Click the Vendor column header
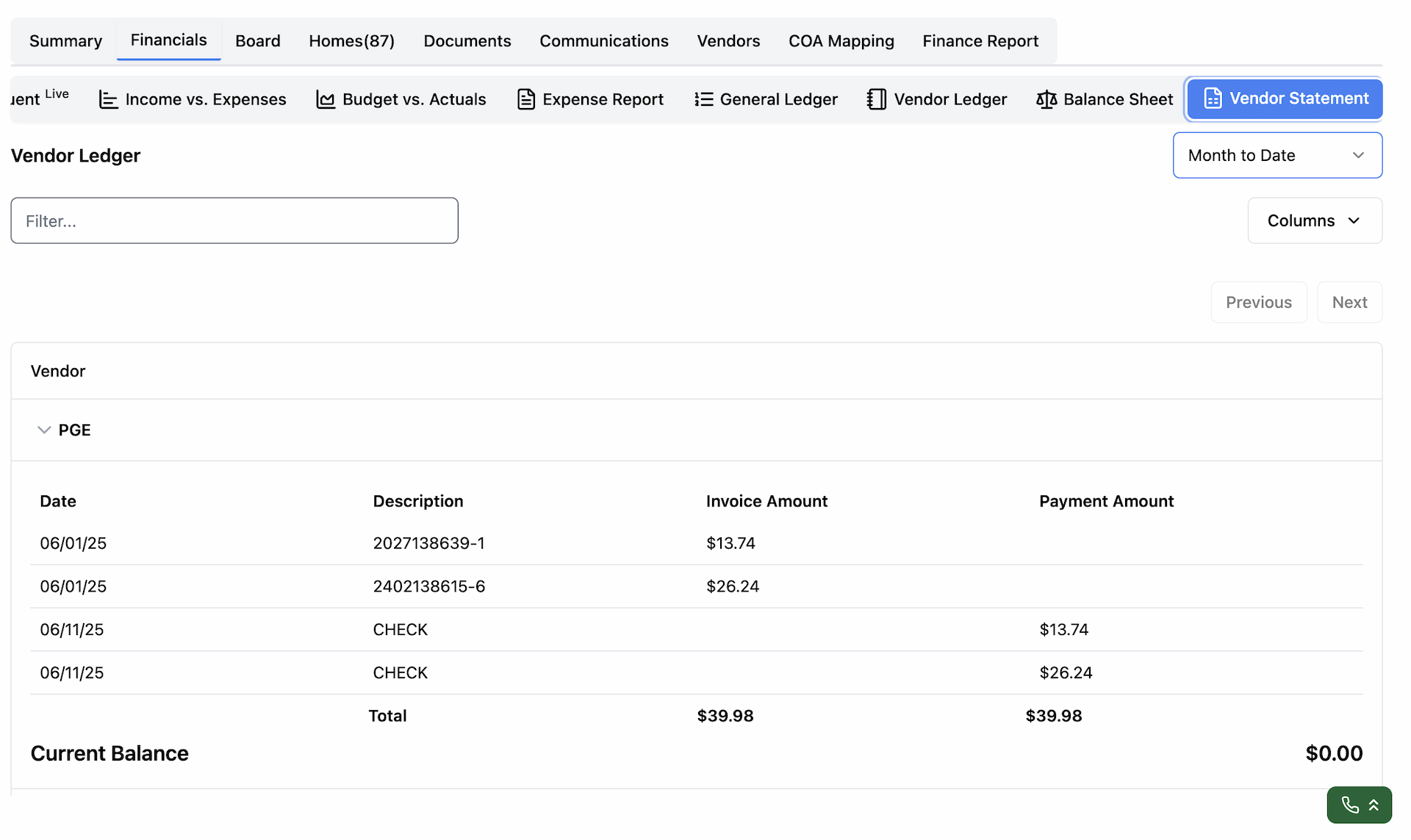This screenshot has width=1411, height=840. (x=58, y=371)
